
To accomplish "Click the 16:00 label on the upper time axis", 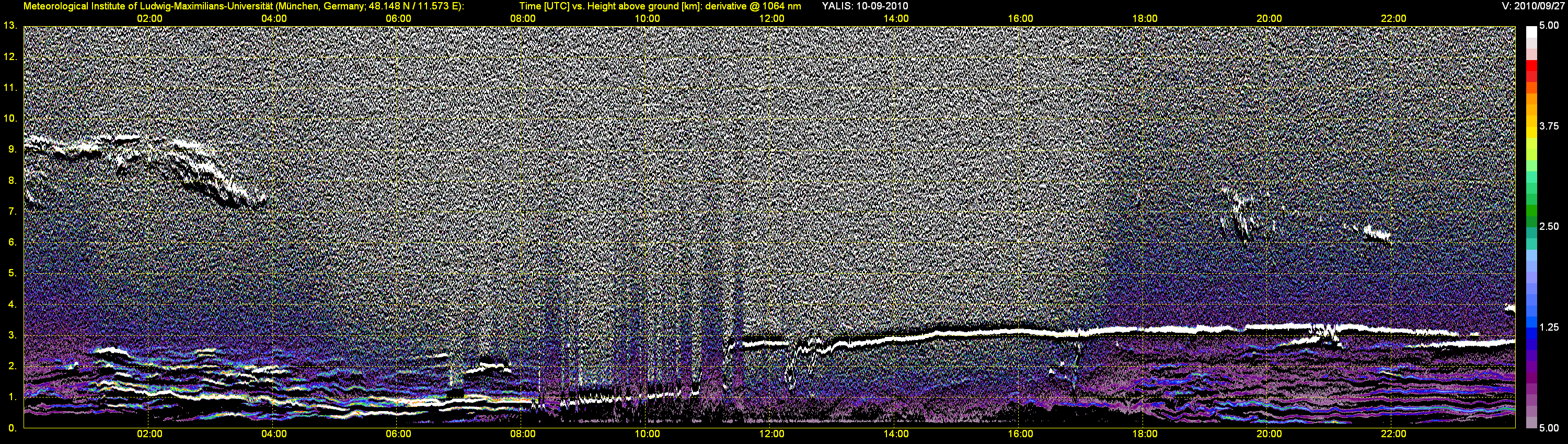I will [x=1020, y=19].
